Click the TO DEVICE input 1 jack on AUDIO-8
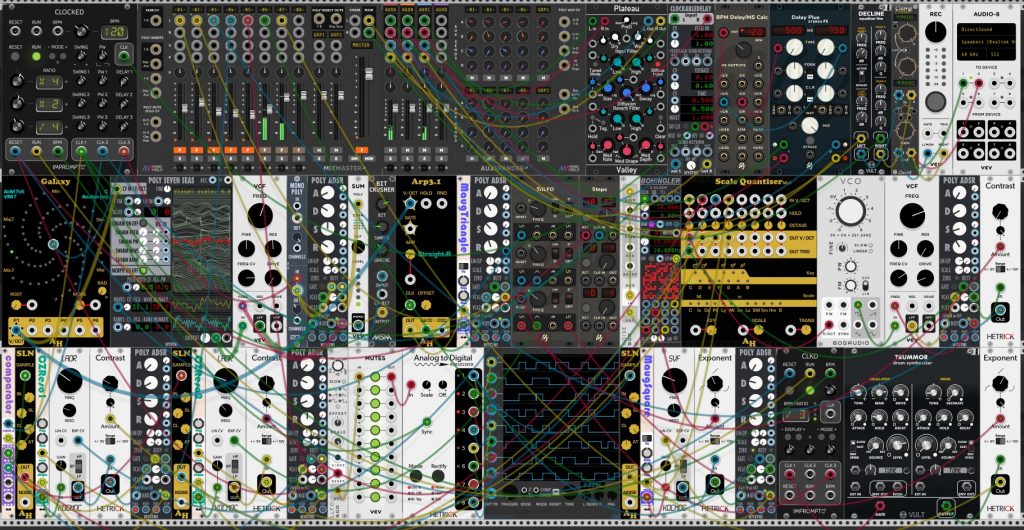 [965, 83]
